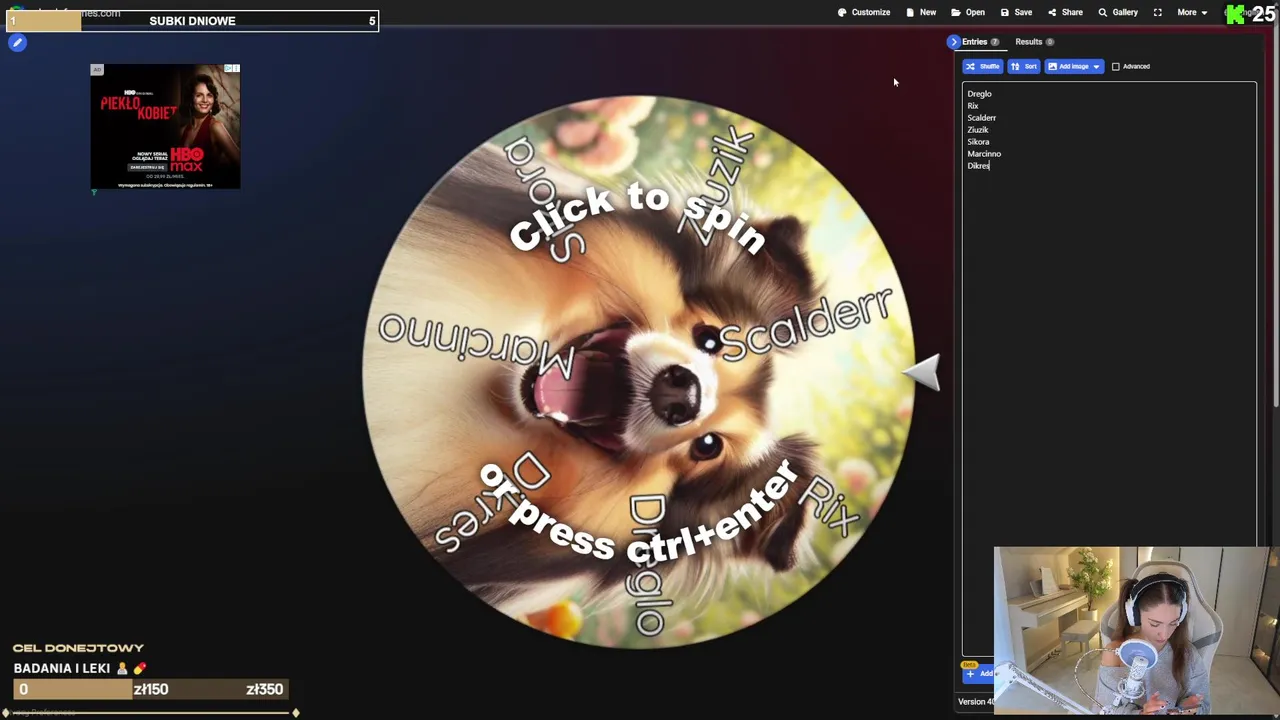Click the Dreglo entry line

(x=979, y=94)
